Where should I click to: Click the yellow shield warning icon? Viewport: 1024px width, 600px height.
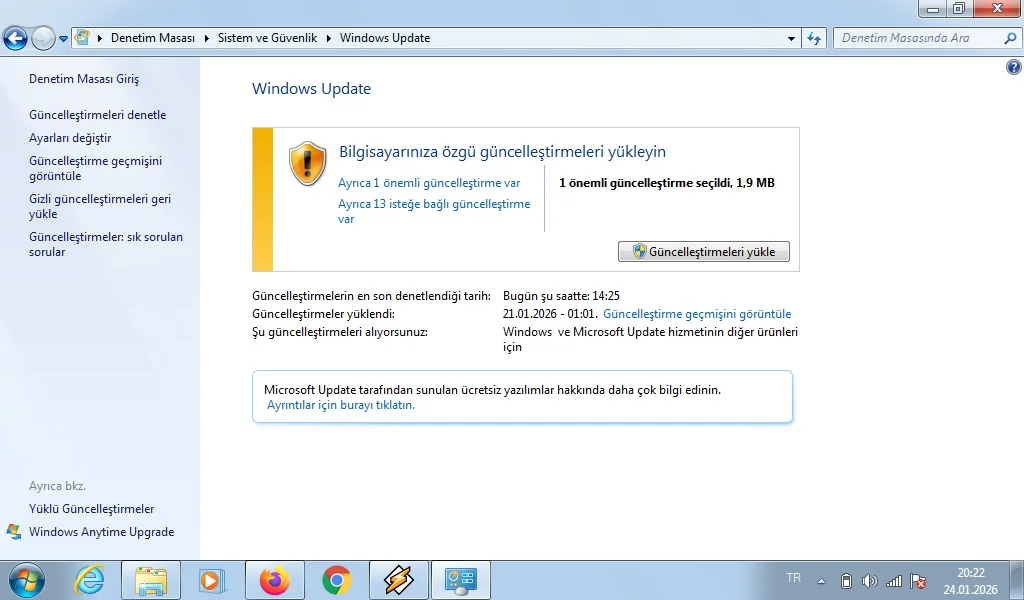308,164
